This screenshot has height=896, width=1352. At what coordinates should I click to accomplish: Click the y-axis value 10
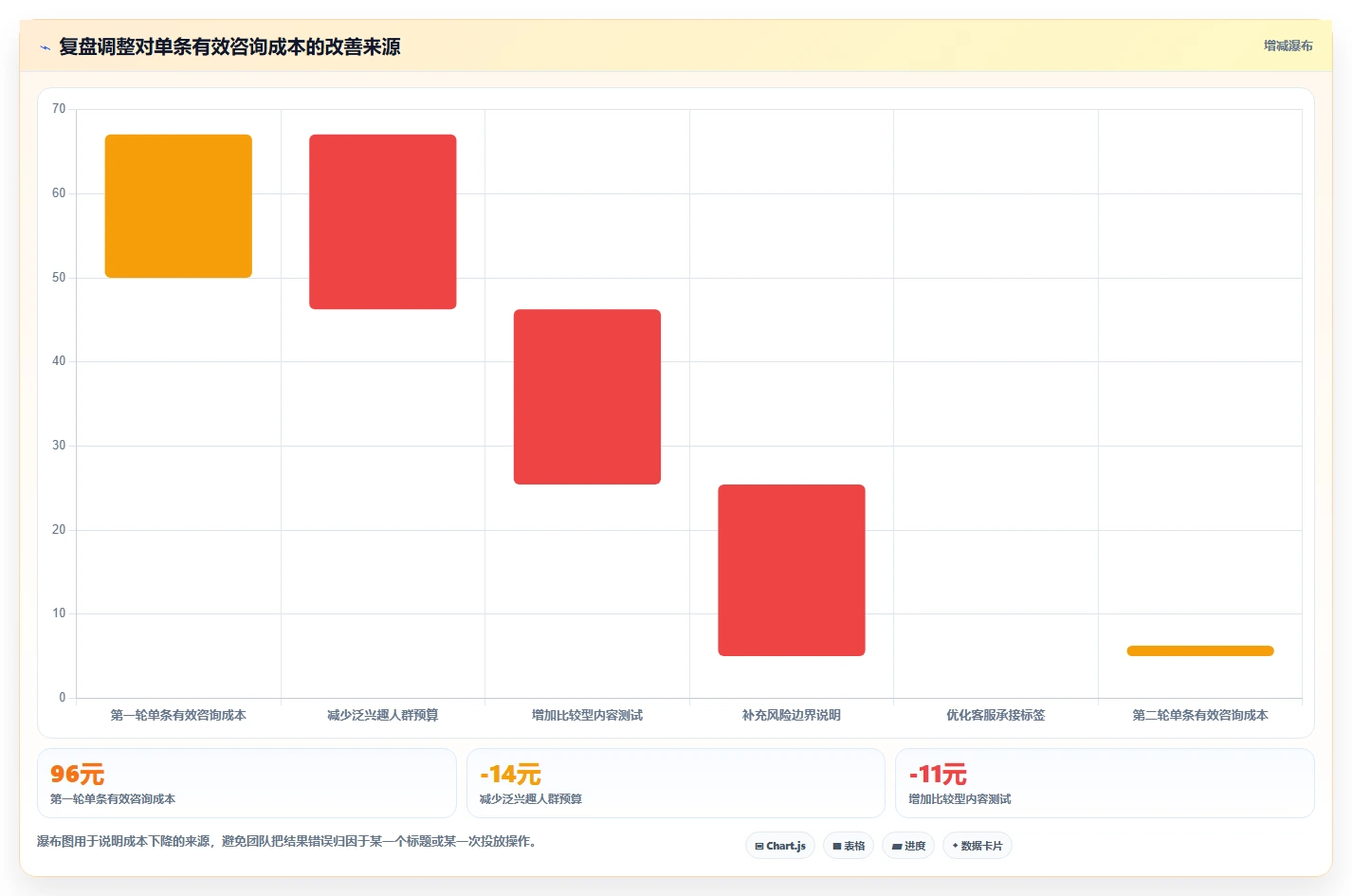[x=59, y=613]
